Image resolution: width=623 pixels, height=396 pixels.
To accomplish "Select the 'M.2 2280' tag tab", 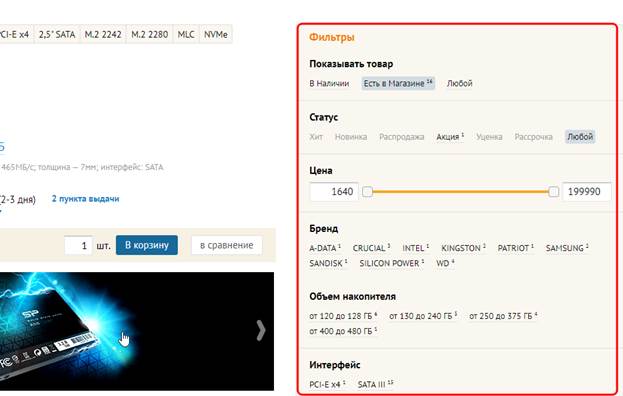I will pyautogui.click(x=150, y=35).
